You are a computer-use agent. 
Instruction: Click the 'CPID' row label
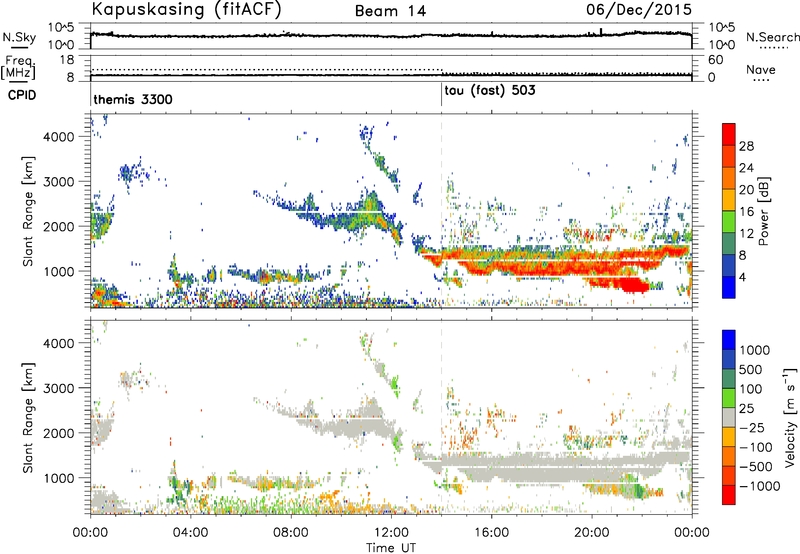22,95
